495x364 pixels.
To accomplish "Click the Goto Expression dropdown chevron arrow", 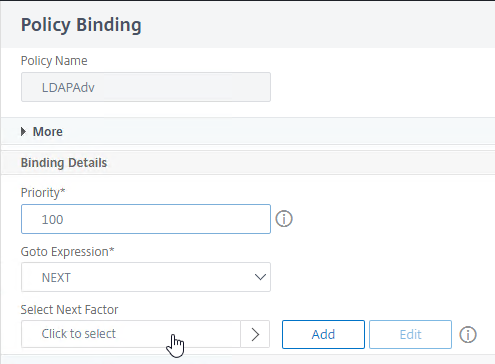I will [x=260, y=277].
